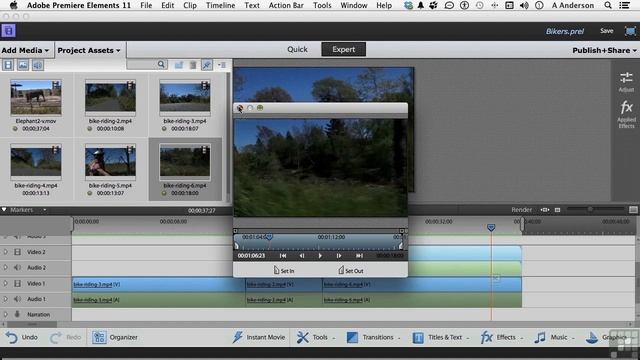The image size is (640, 360).
Task: Click the zoom-out icon left of timeline zoom slider
Action: point(558,210)
